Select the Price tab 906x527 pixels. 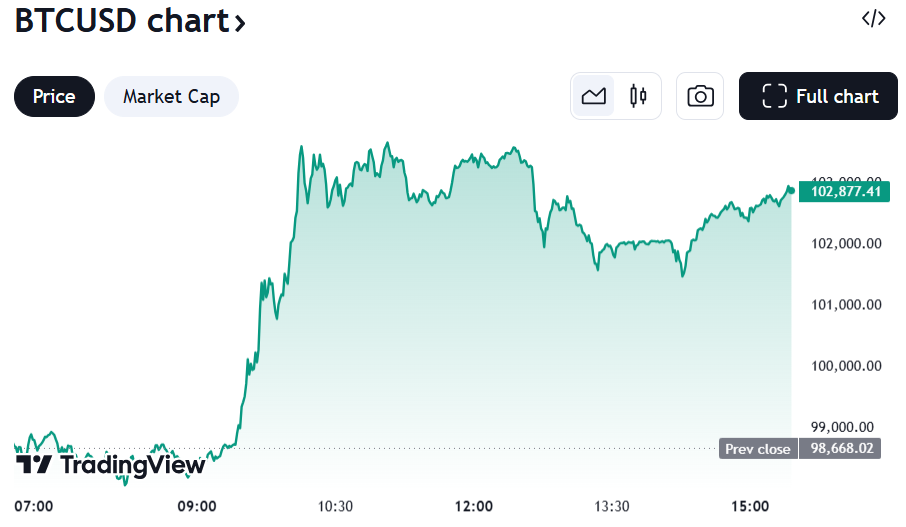(x=54, y=96)
